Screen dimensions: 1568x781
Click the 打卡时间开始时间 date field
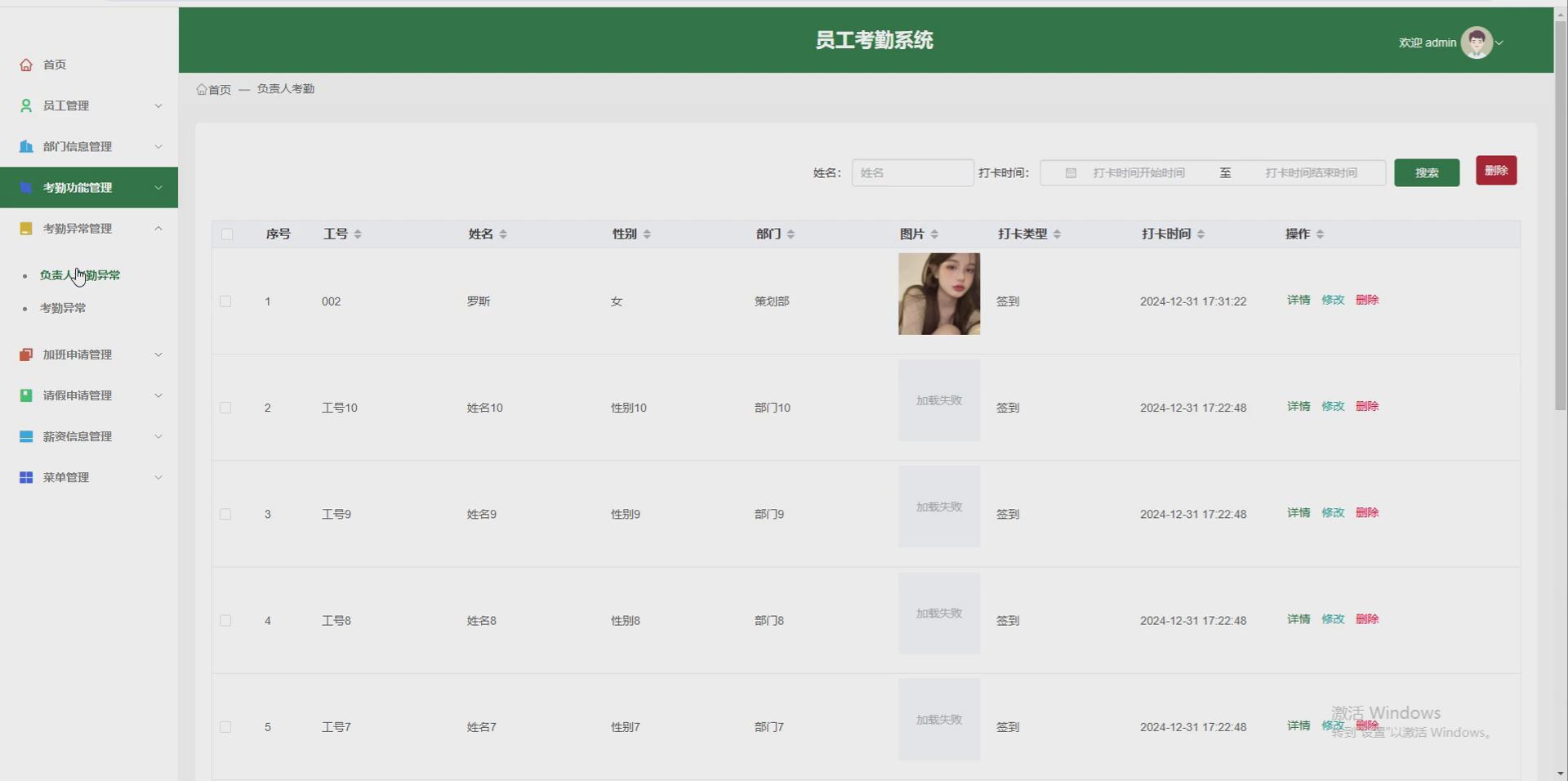[1138, 173]
